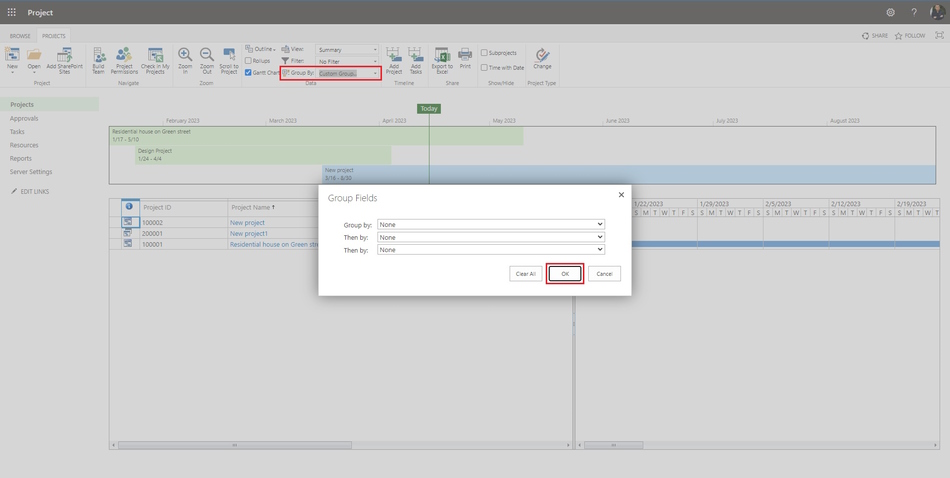Open Reports in the left navigation

(x=21, y=158)
